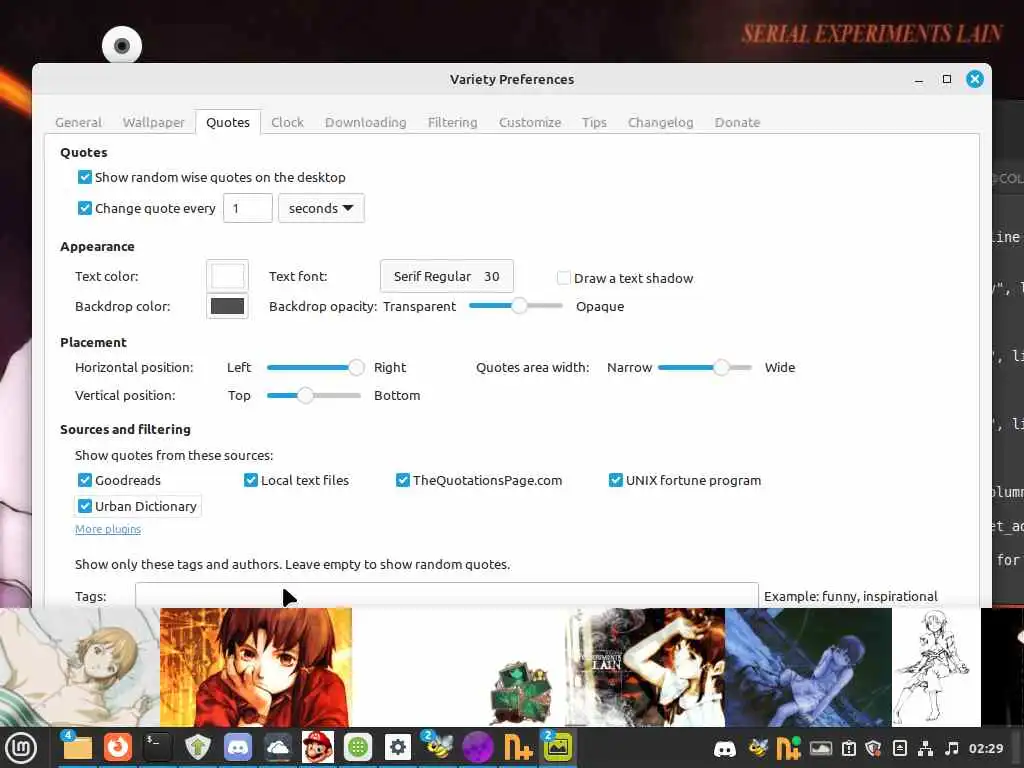Click into the Tags text field
Screen dimensions: 1024x768
[x=447, y=596]
